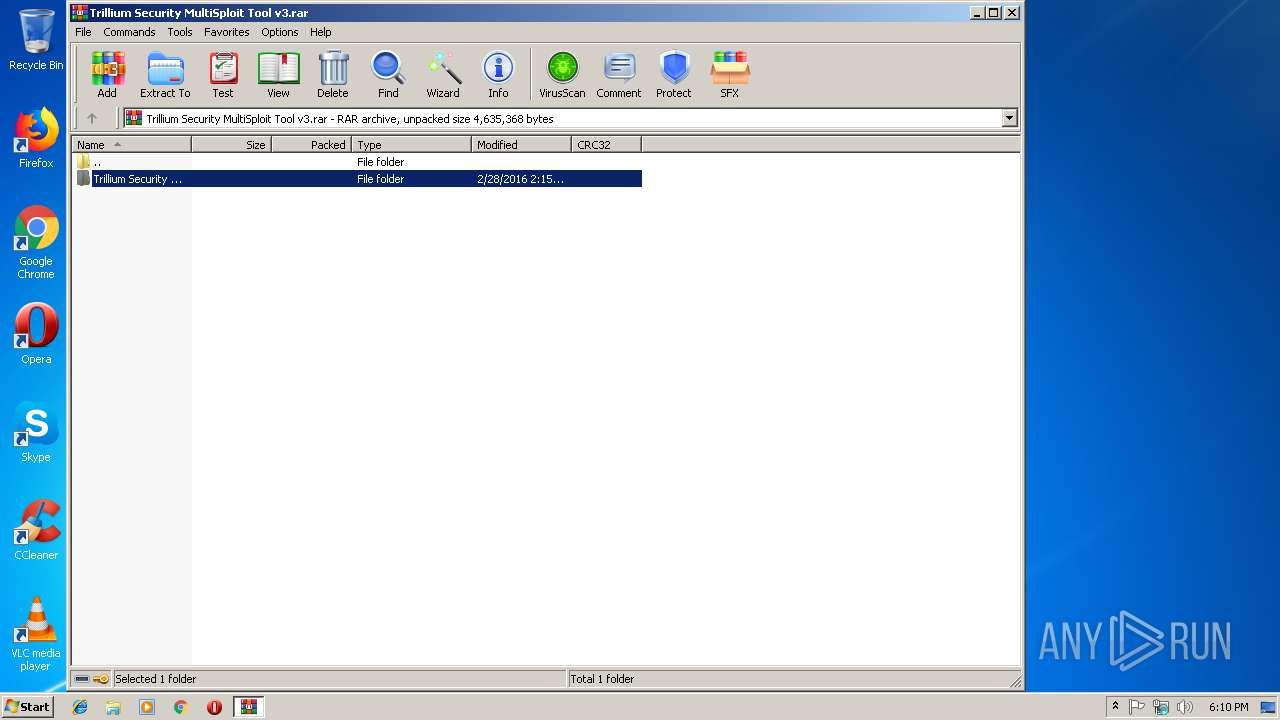Sort by the Packed column header
This screenshot has width=1280, height=720.
point(311,145)
